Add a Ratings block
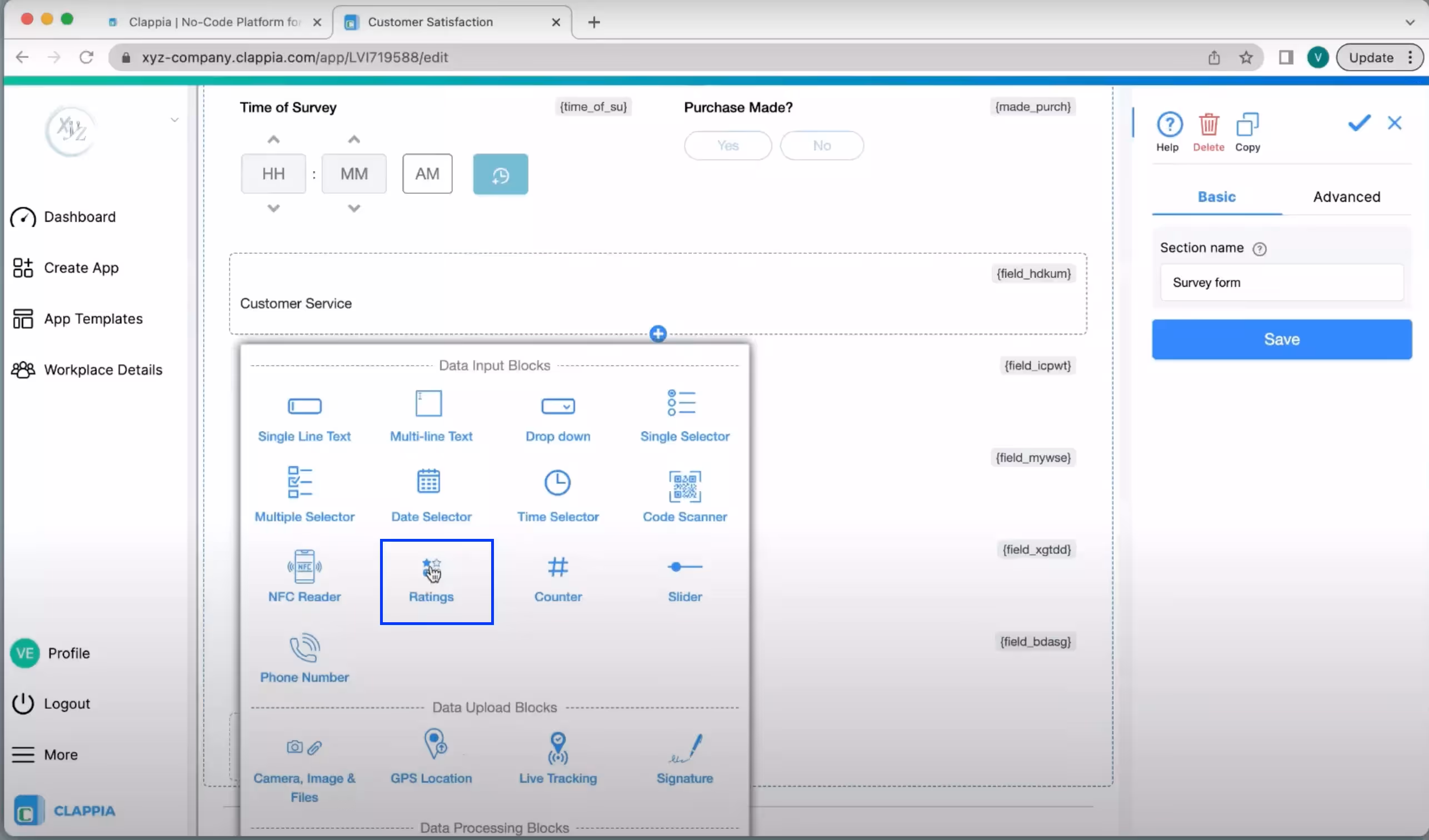This screenshot has width=1429, height=840. point(431,579)
